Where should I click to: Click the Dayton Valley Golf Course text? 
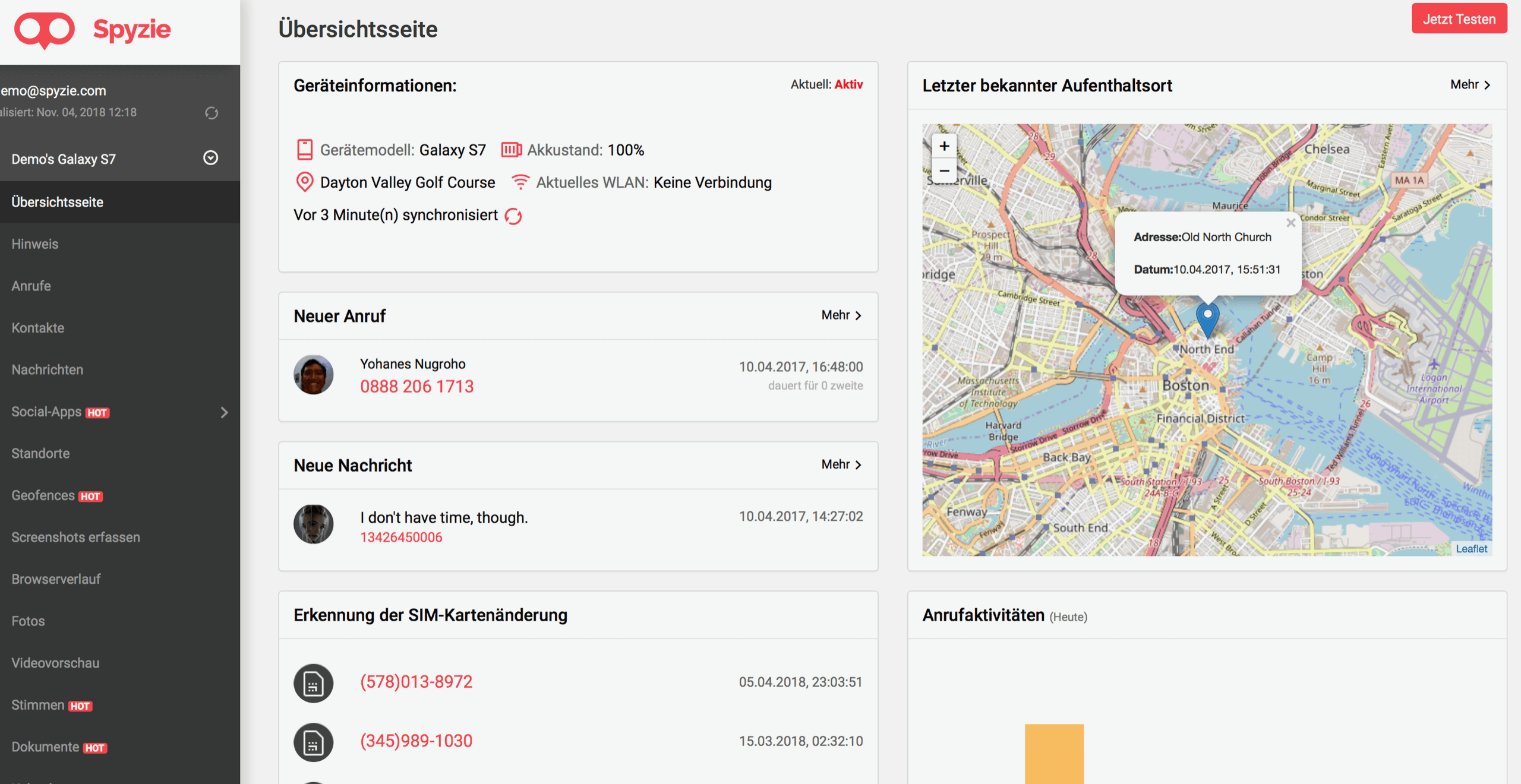tap(408, 182)
